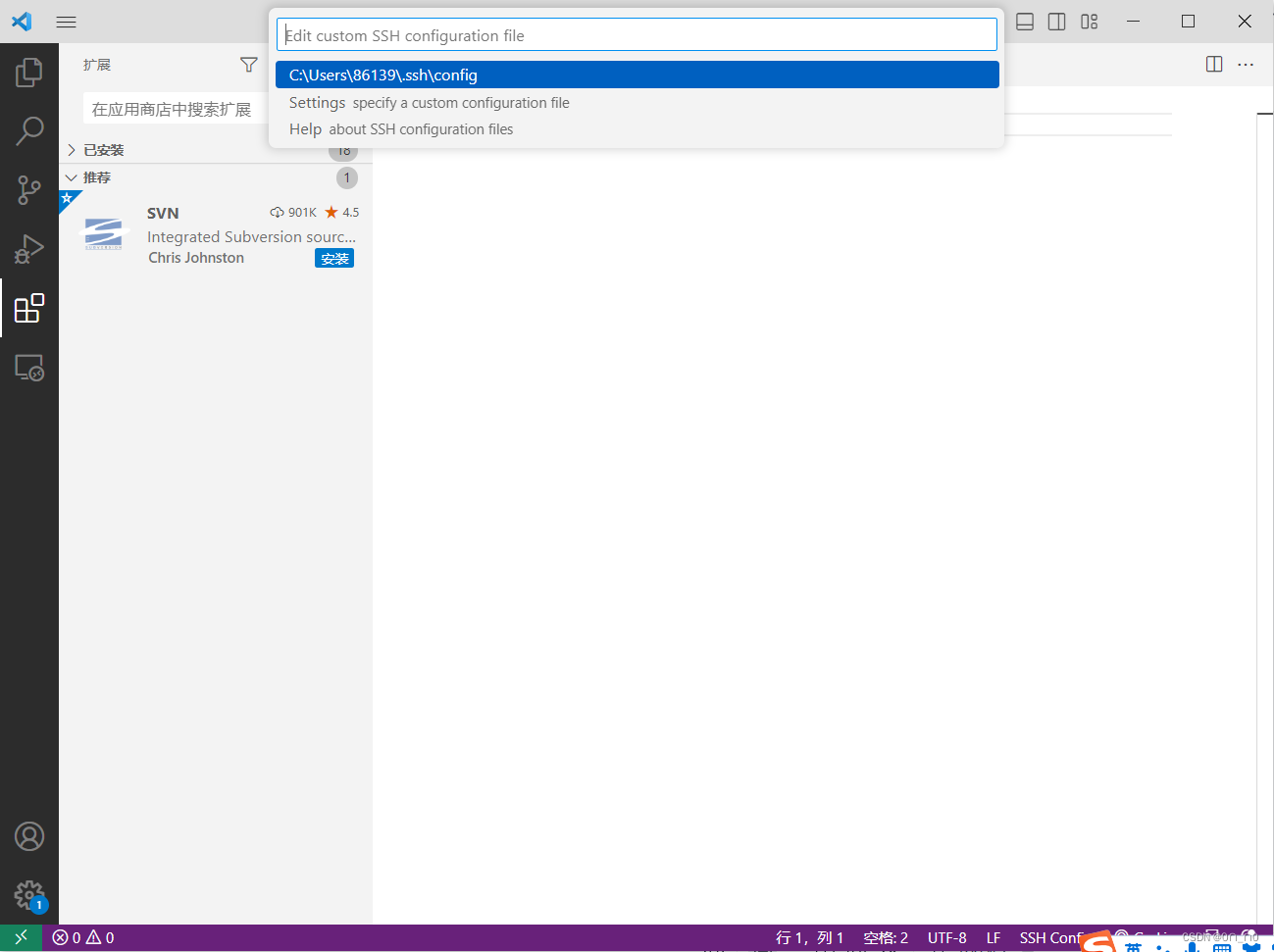Click the 901K download count

[294, 213]
